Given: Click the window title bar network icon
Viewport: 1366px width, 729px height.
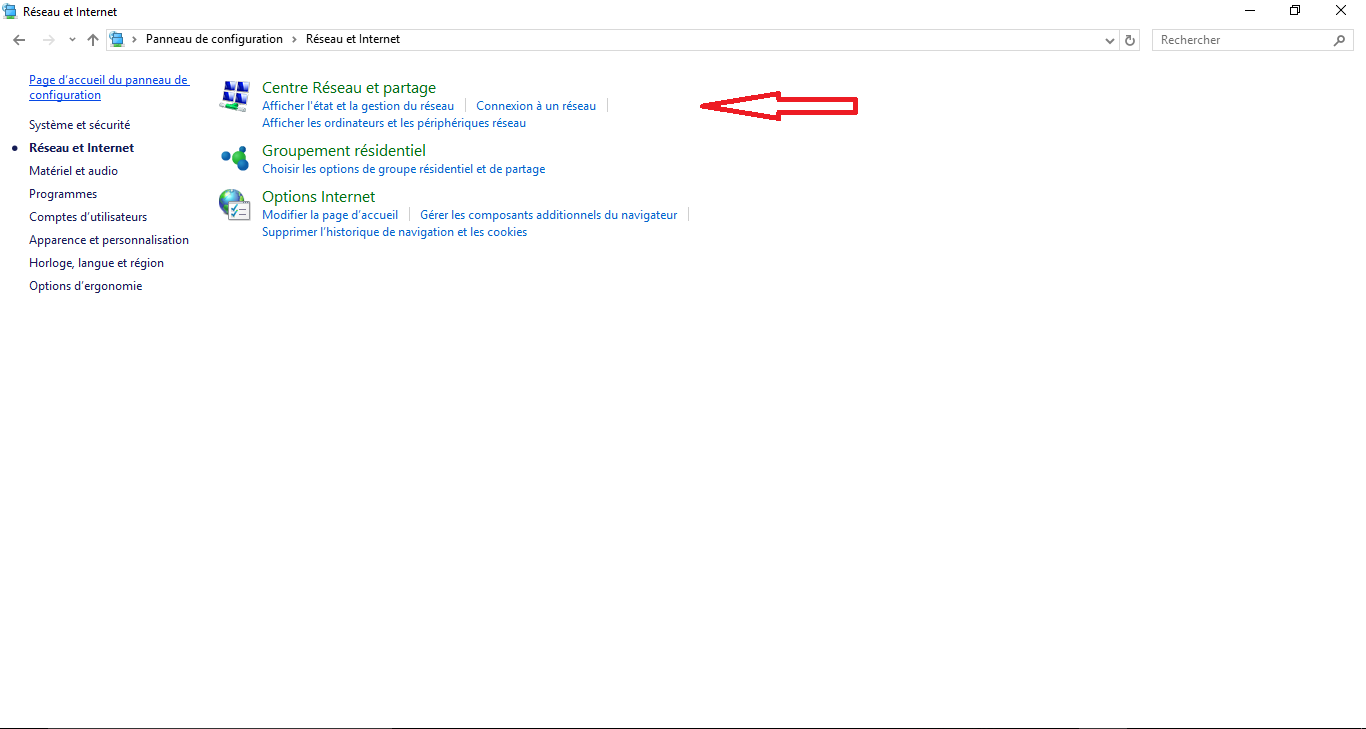Looking at the screenshot, I should [x=10, y=11].
